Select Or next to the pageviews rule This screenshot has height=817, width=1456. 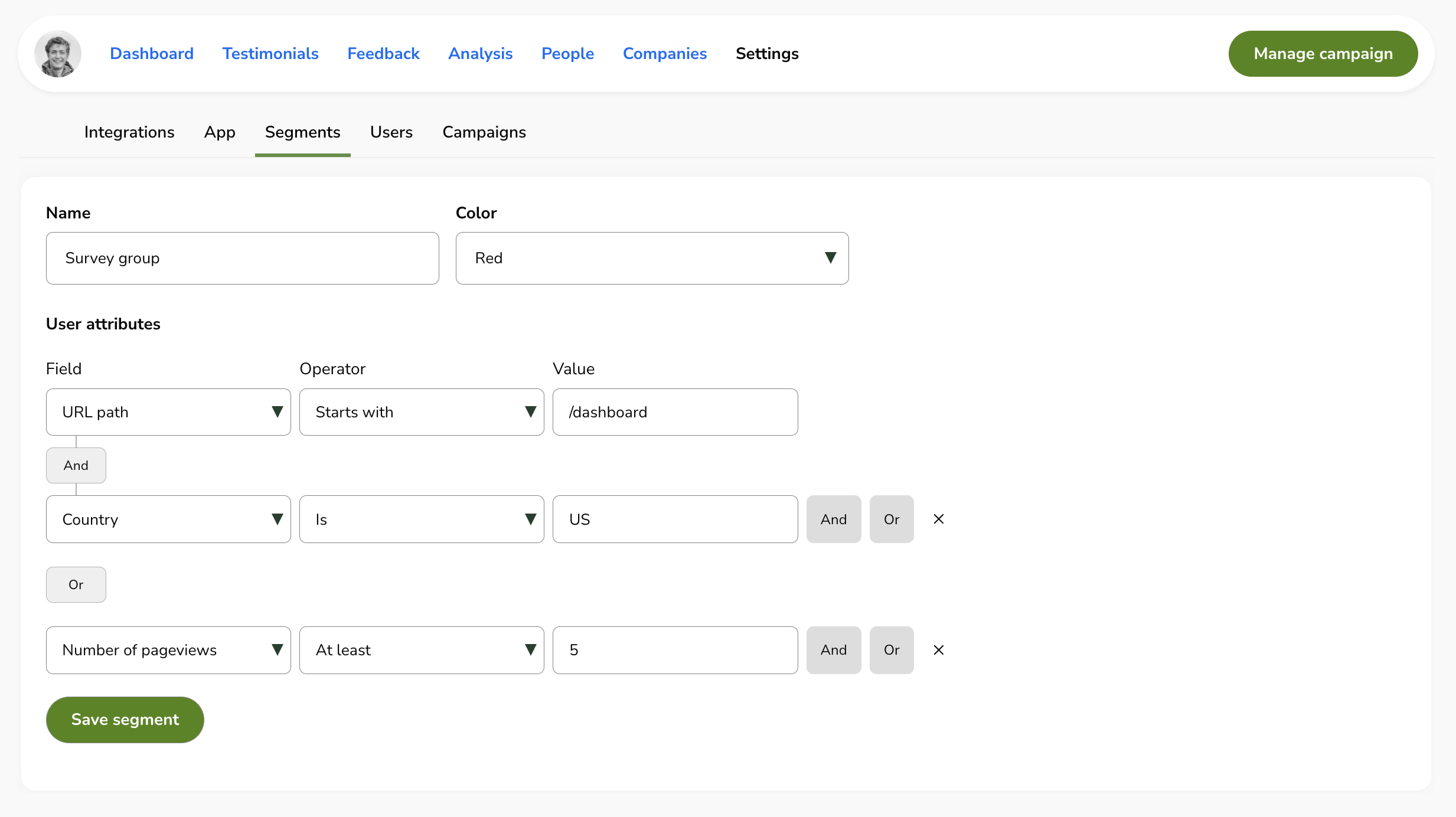[x=892, y=650]
